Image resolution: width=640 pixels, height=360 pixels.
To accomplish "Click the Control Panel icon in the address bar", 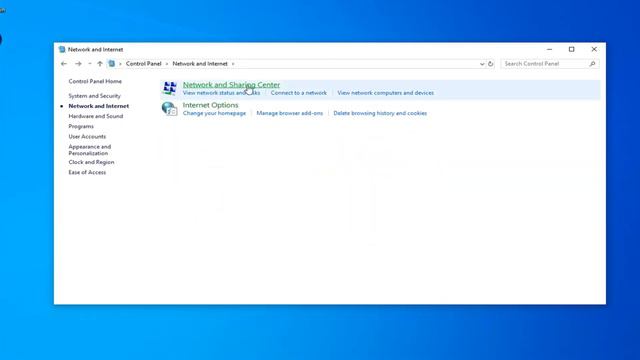I will point(111,64).
